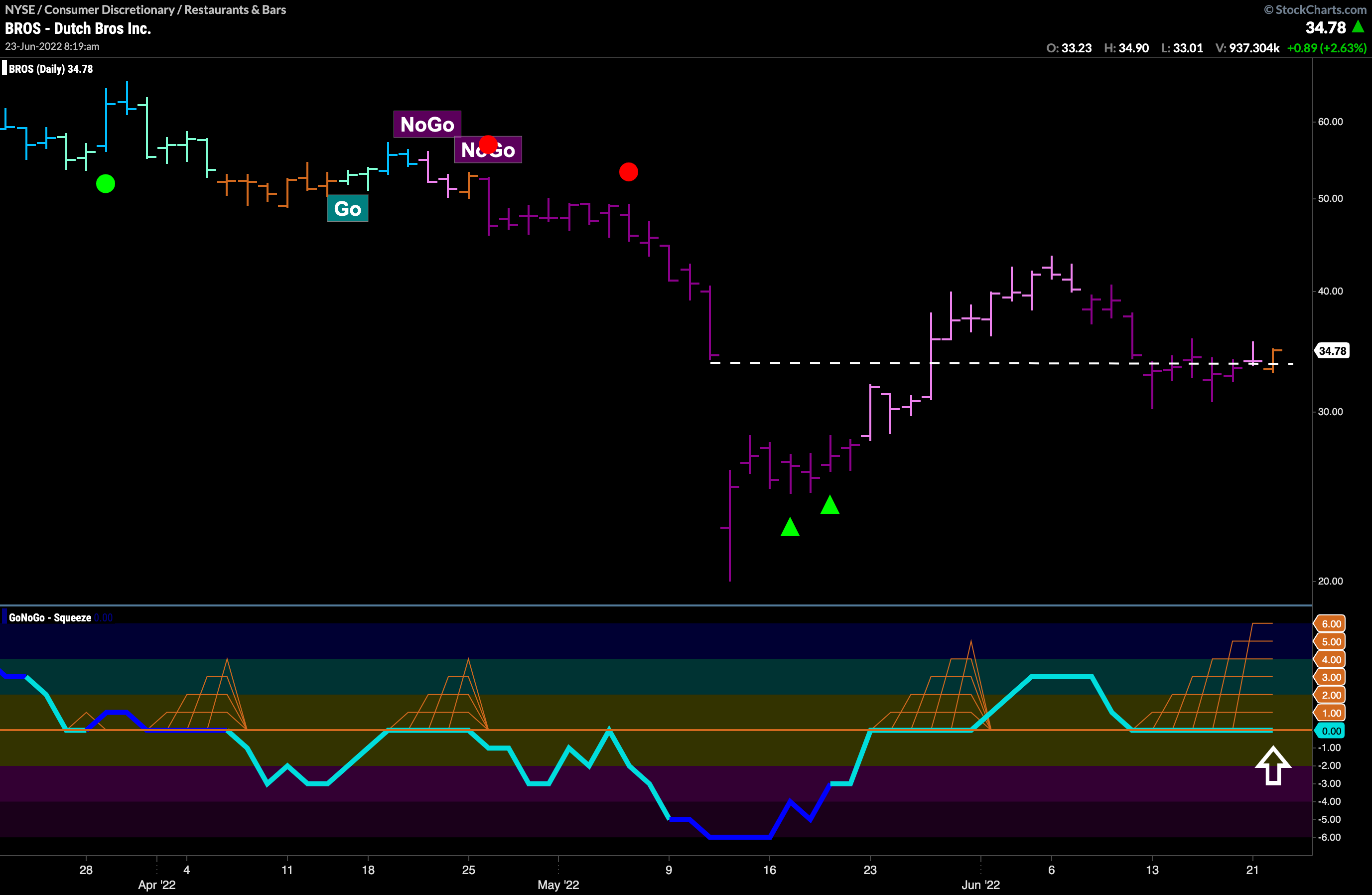Click the -6.00 oscillator axis label
The width and height of the screenshot is (1372, 895).
point(1330,837)
